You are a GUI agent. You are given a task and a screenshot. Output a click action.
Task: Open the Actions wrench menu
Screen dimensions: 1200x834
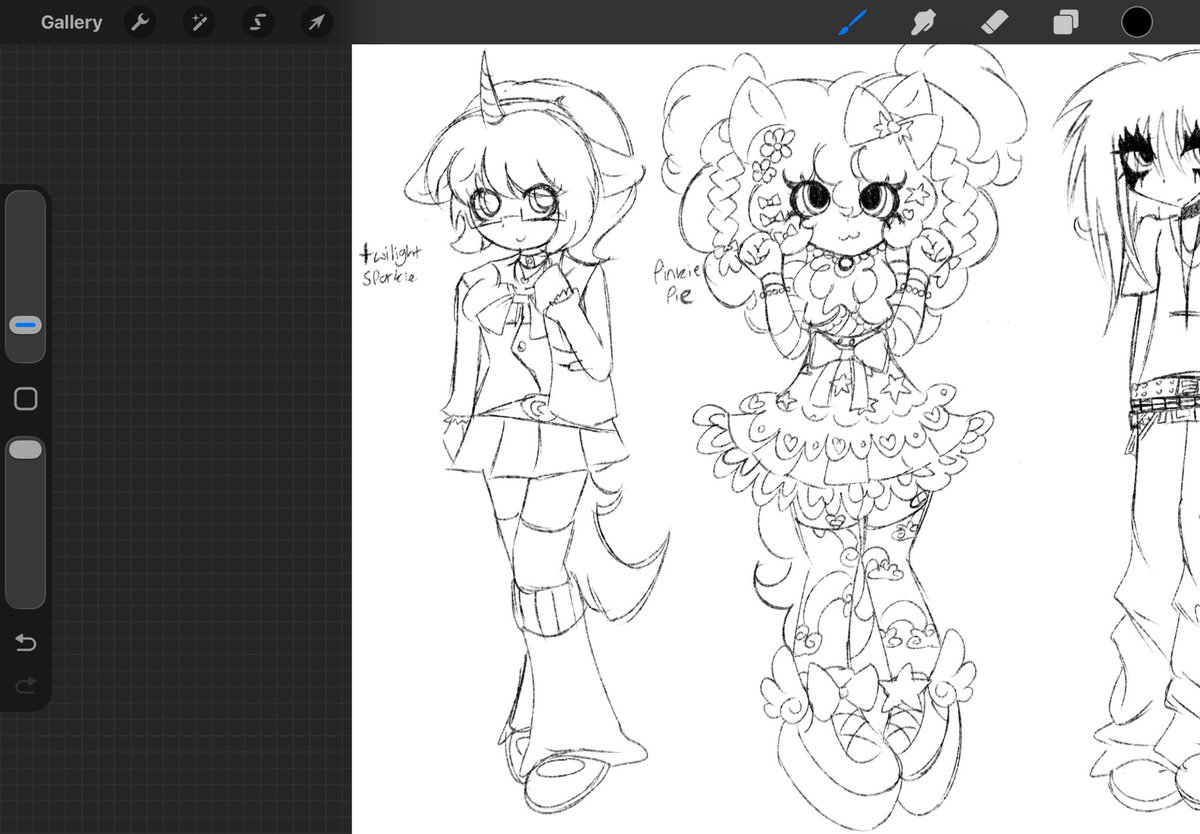[140, 22]
